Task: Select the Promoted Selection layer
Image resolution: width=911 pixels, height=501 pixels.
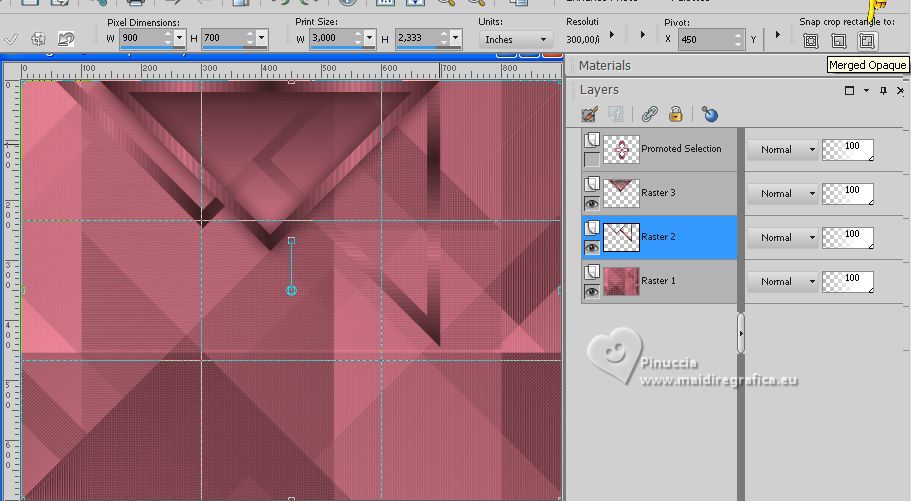Action: pos(659,149)
